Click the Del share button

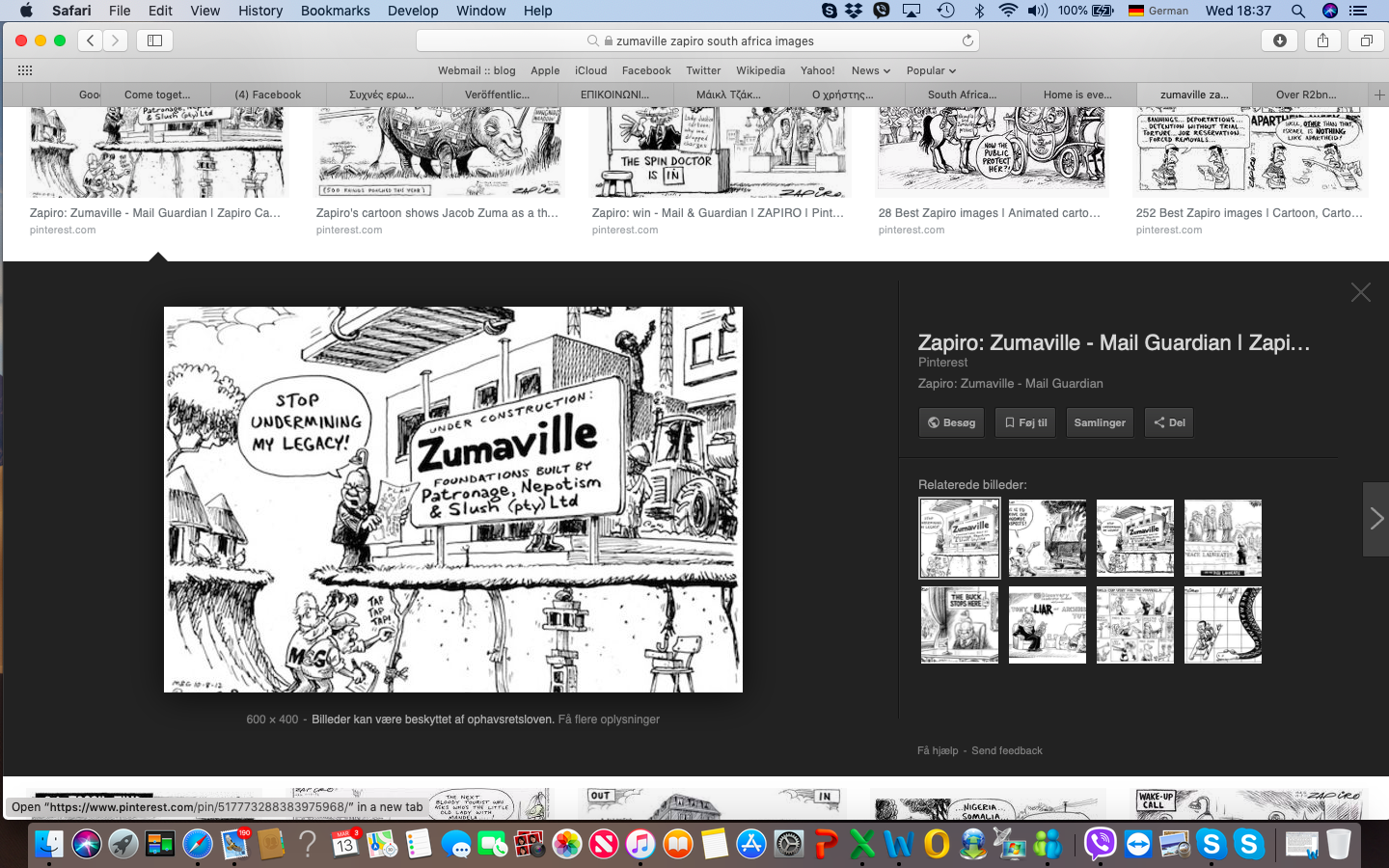pos(1169,422)
